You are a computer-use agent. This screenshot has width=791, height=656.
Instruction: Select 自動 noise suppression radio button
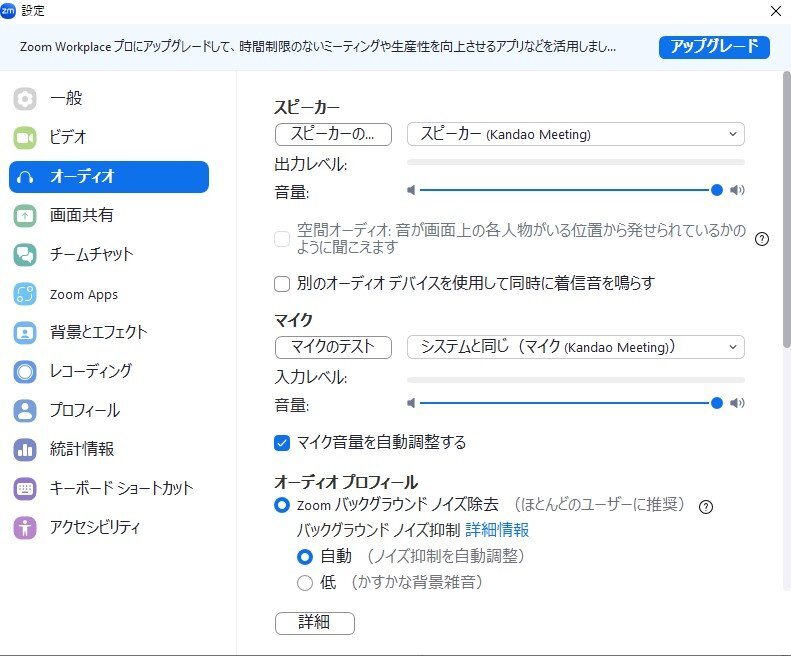click(x=305, y=557)
